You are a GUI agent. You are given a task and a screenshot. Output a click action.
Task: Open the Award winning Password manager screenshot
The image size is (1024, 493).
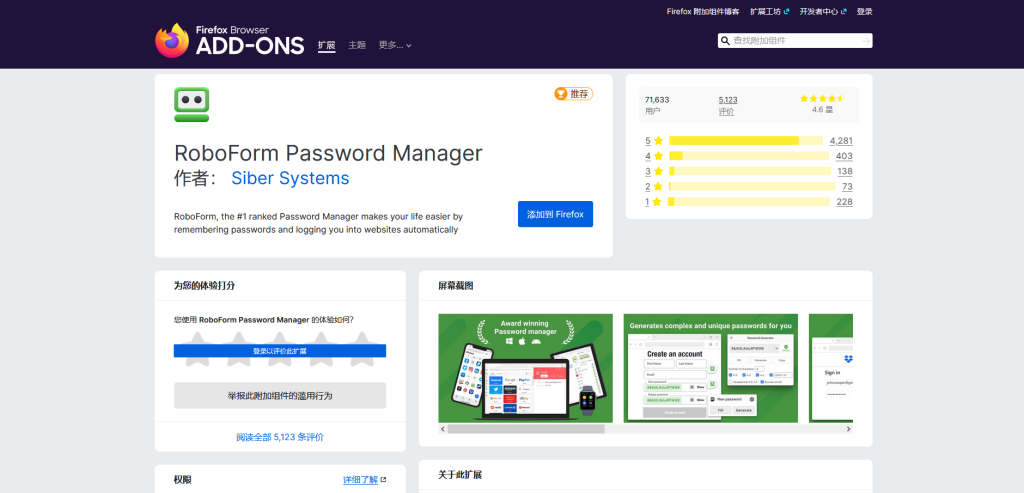[x=525, y=368]
